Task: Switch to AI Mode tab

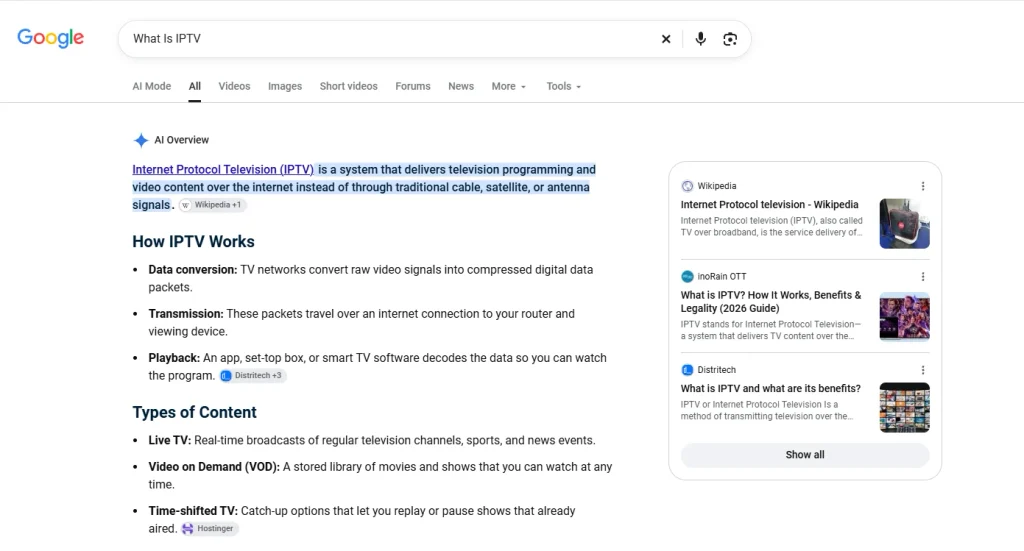Action: (x=152, y=86)
